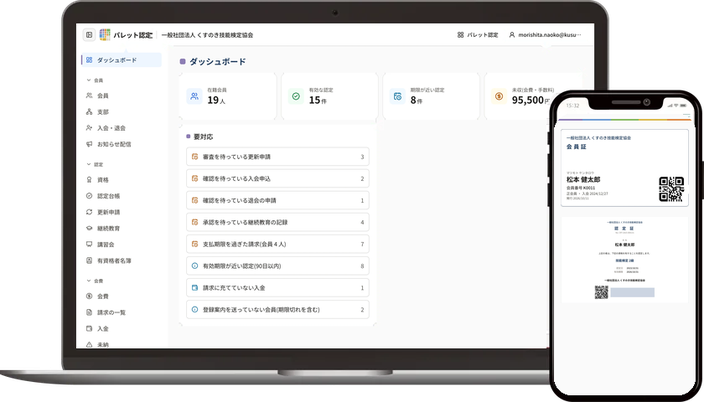Click the 要対応 section heading
The width and height of the screenshot is (704, 402).
point(203,137)
